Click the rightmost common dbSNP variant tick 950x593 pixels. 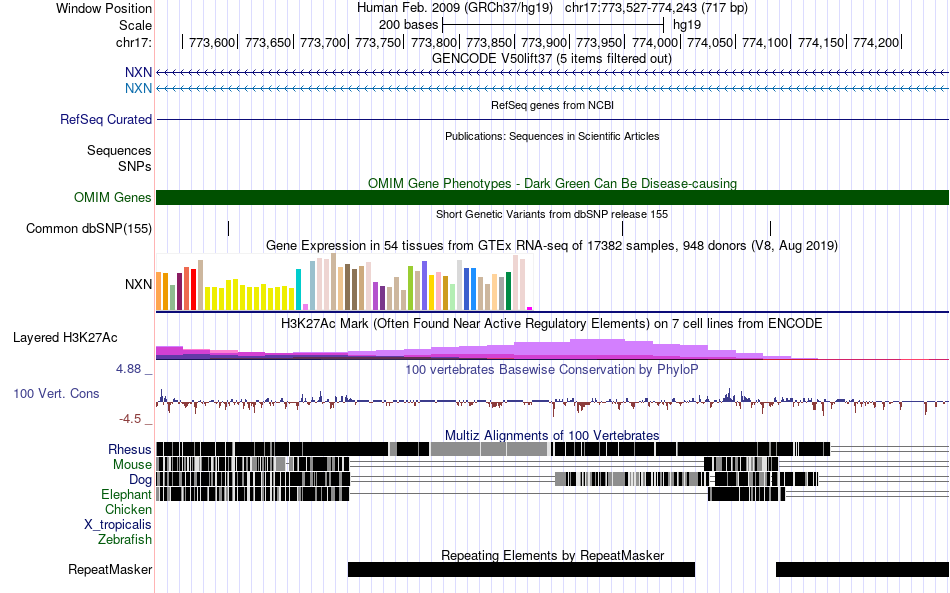click(770, 228)
